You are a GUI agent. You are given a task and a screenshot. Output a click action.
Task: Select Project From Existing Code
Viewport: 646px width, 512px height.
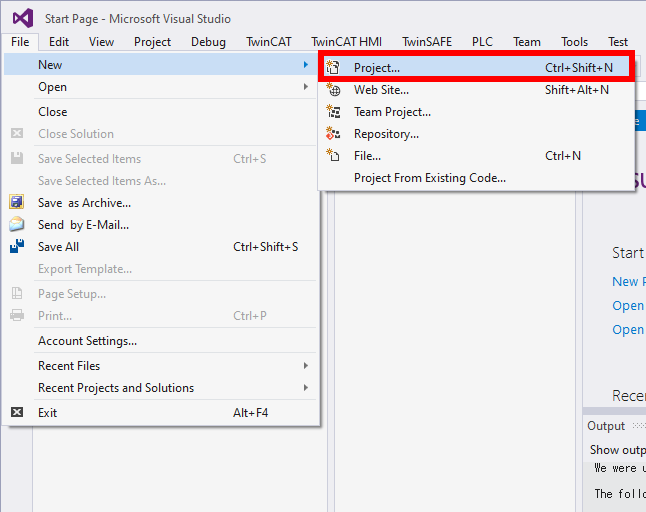coord(429,178)
